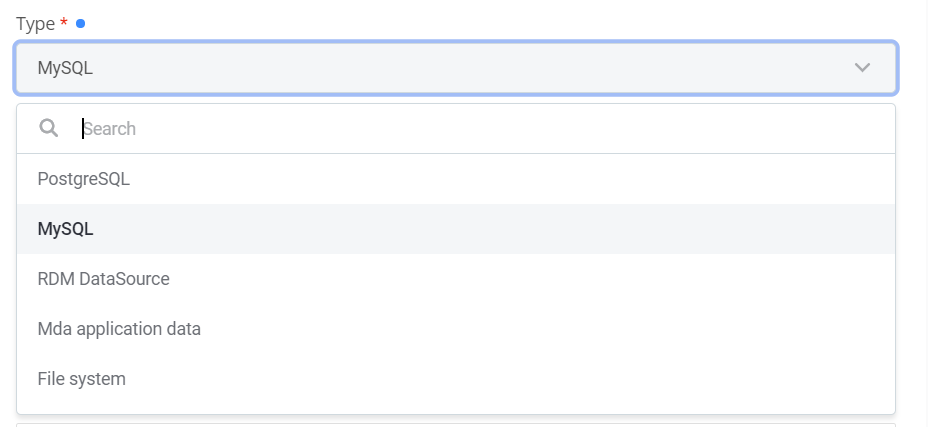Pick Mda application data option
The image size is (928, 427).
(119, 329)
